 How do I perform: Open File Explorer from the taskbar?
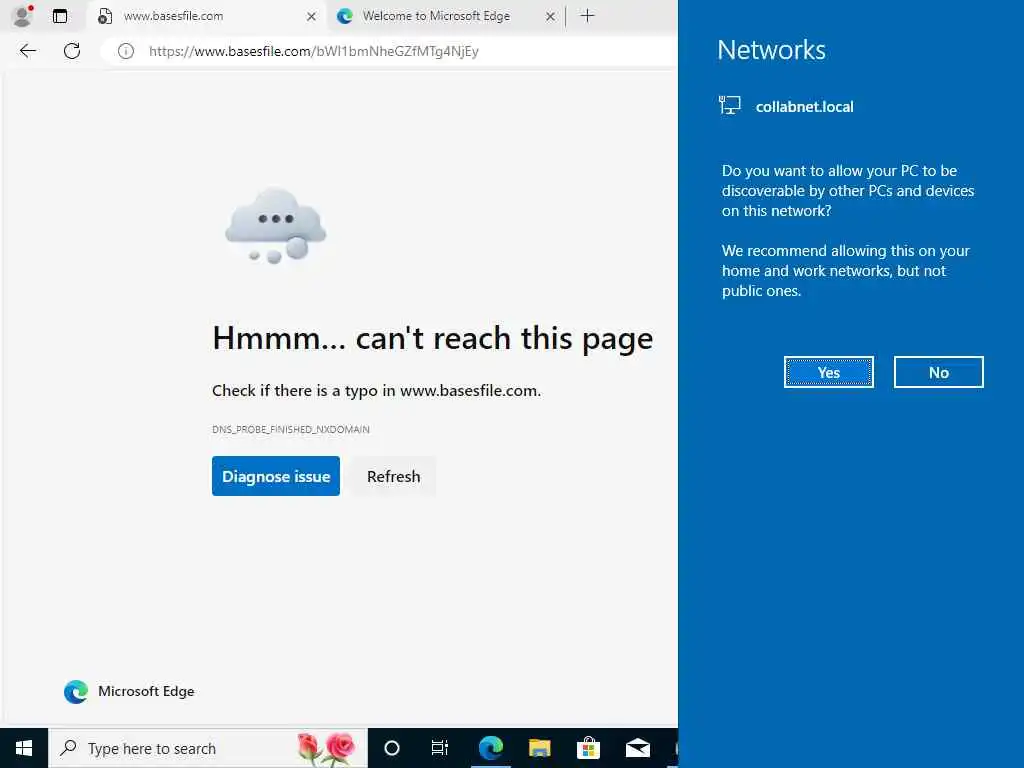(539, 748)
